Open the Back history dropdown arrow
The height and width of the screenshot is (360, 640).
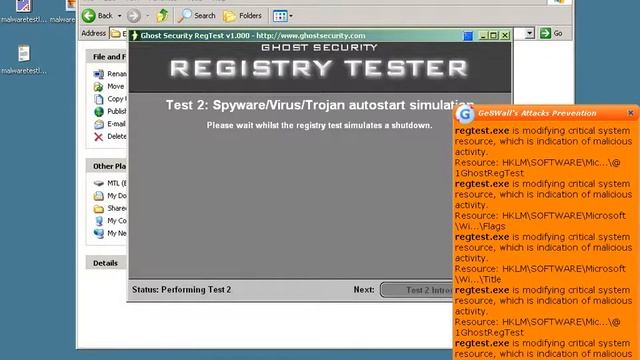coord(120,16)
